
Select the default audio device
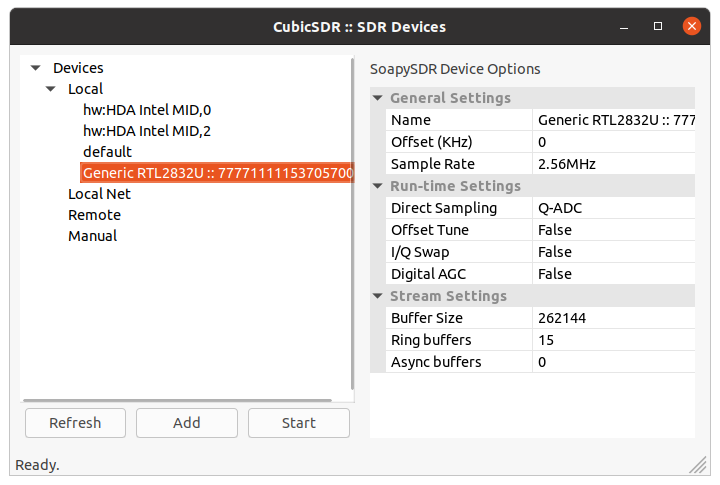107,152
